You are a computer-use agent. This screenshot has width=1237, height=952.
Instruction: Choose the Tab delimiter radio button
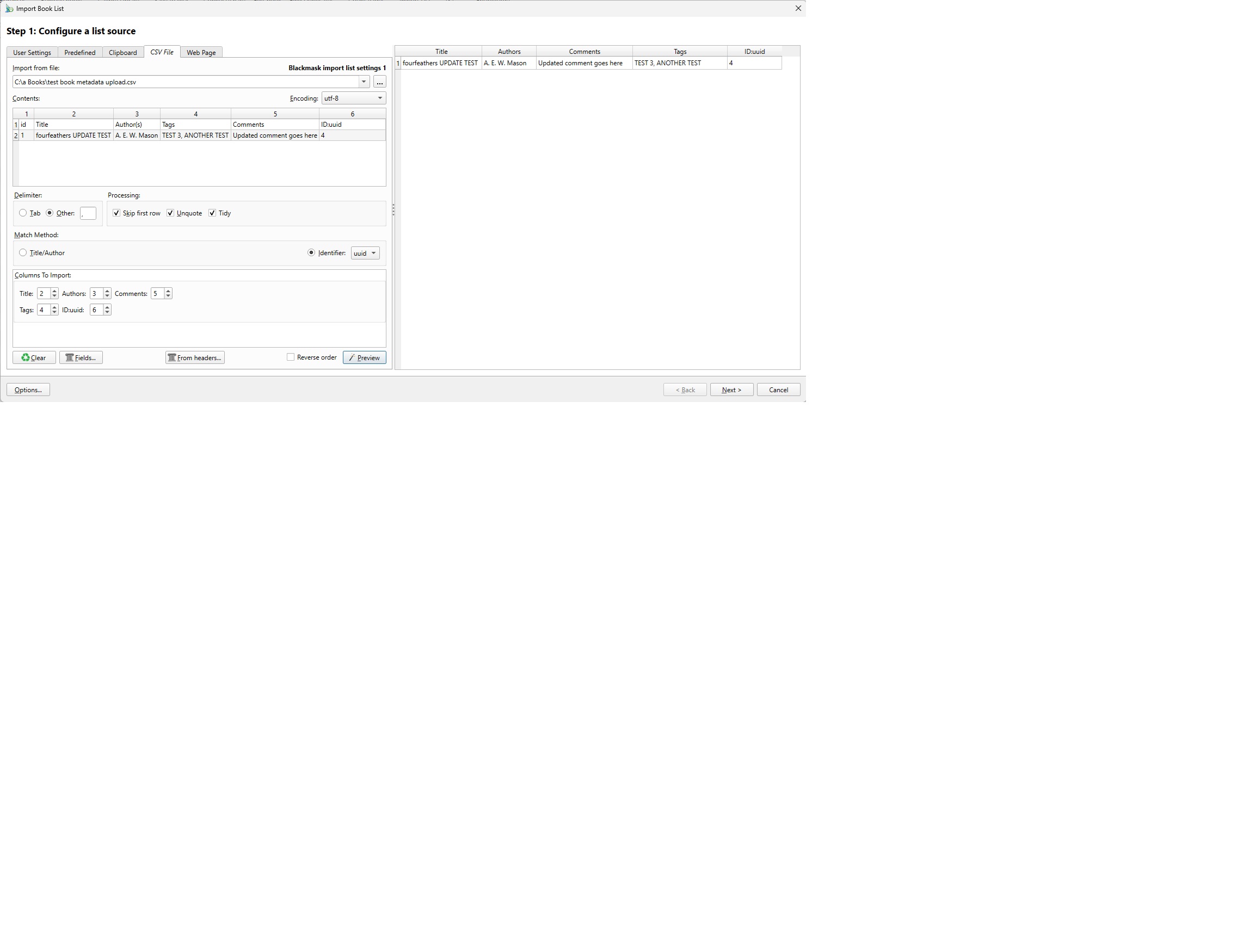pyautogui.click(x=23, y=213)
